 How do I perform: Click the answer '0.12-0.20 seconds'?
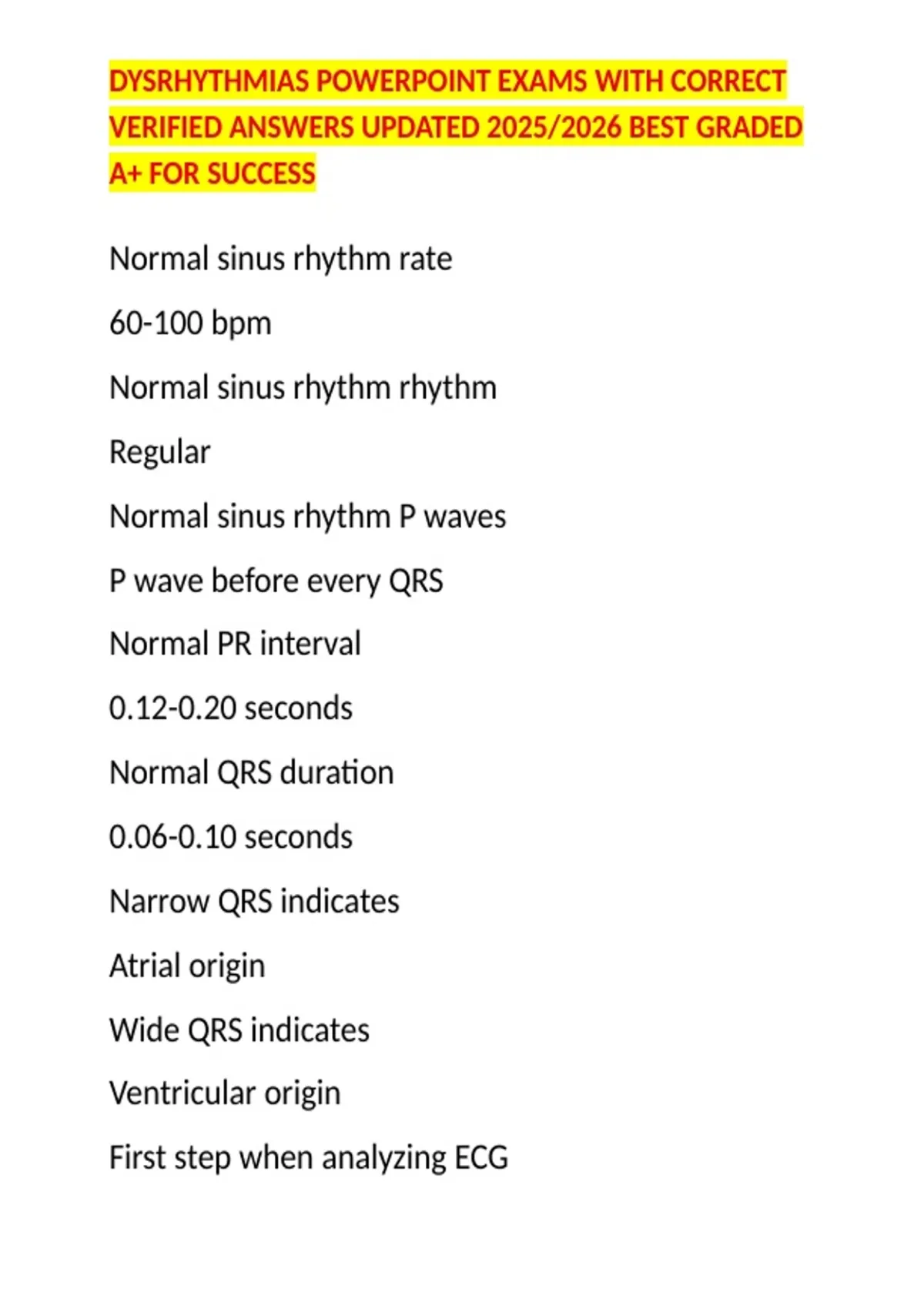coord(230,708)
